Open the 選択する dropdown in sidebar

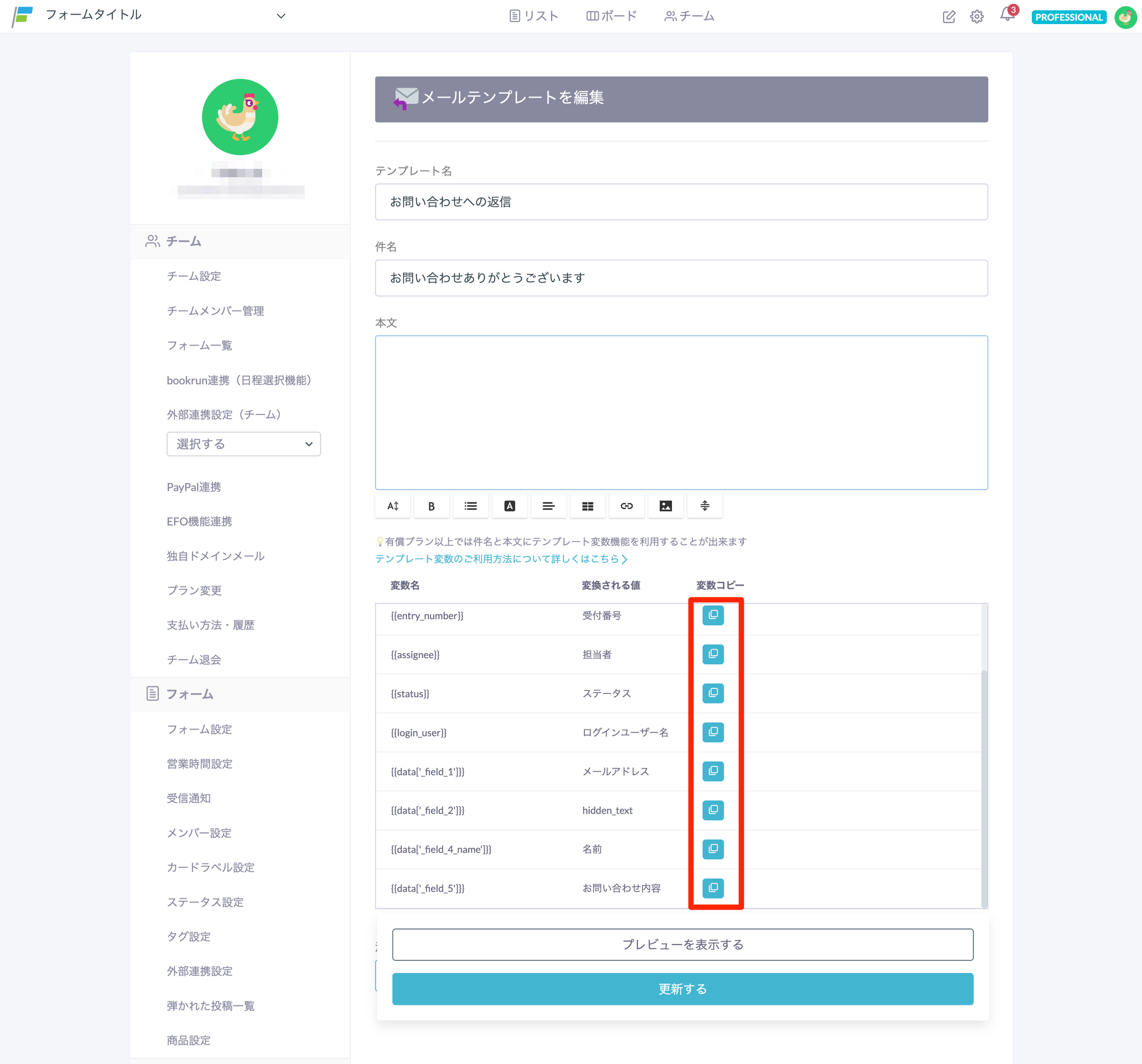point(244,444)
